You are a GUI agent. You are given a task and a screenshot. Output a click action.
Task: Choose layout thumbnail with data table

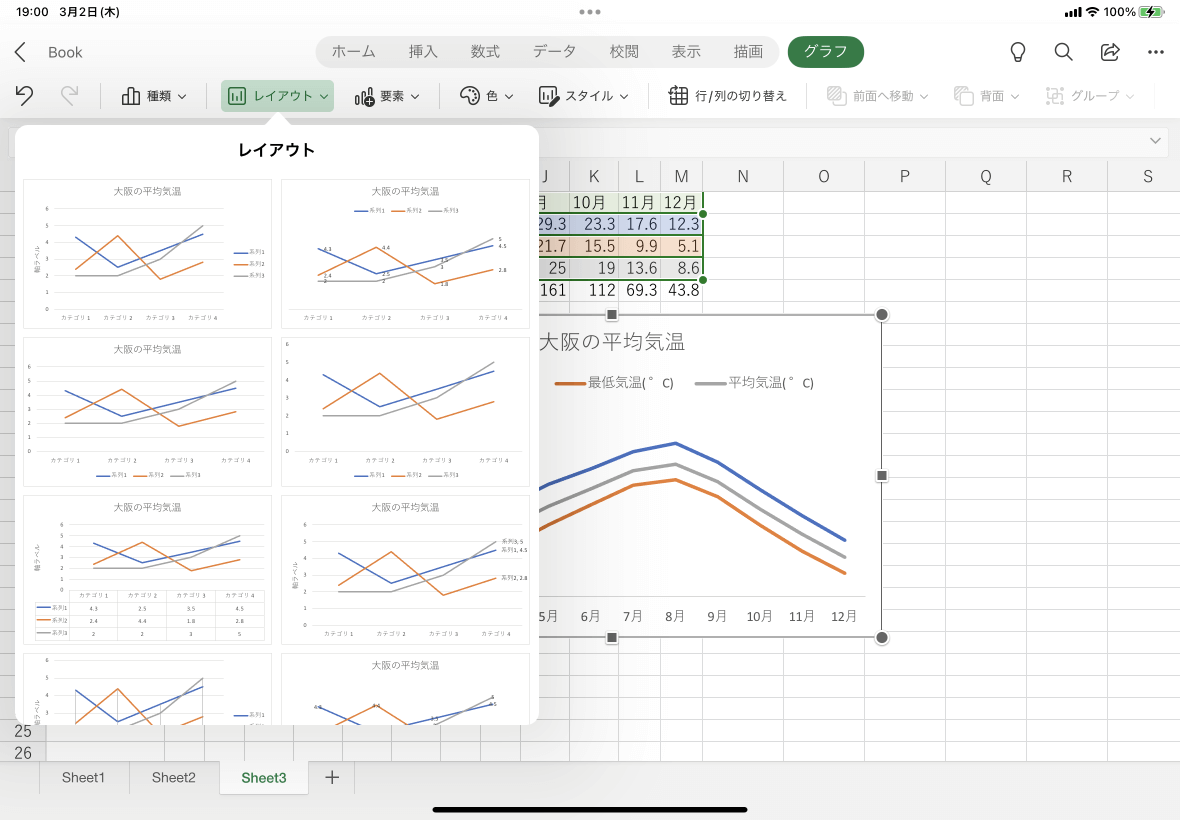(148, 569)
